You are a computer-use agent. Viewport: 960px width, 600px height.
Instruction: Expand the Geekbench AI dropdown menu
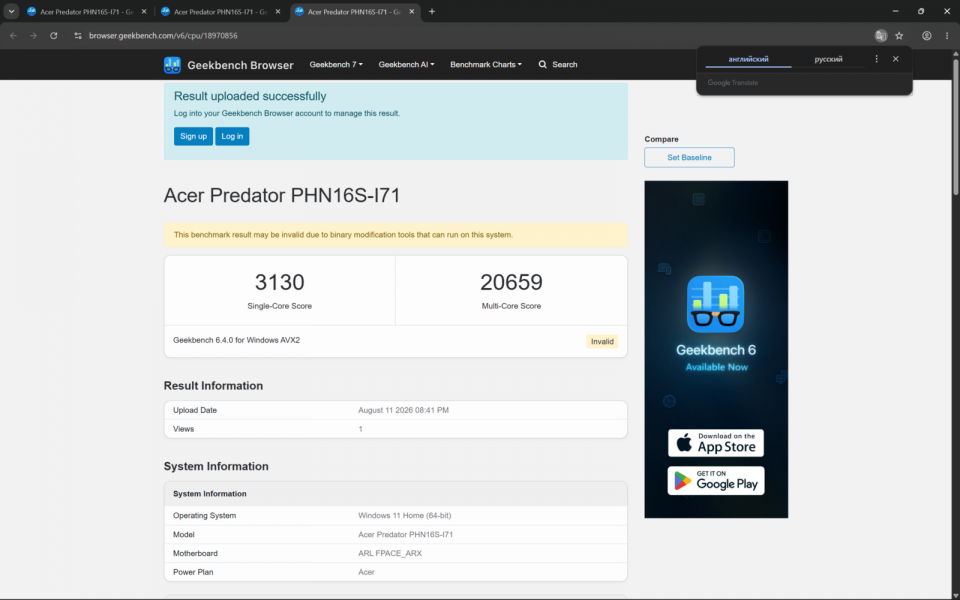pos(406,64)
